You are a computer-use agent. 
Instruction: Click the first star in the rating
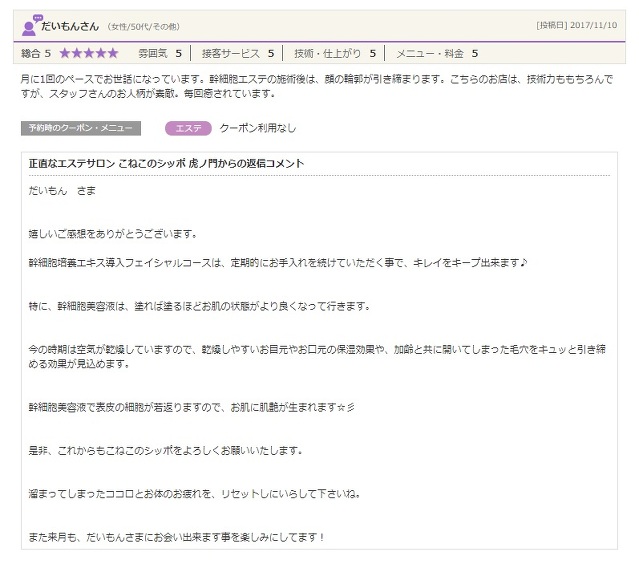(x=65, y=53)
